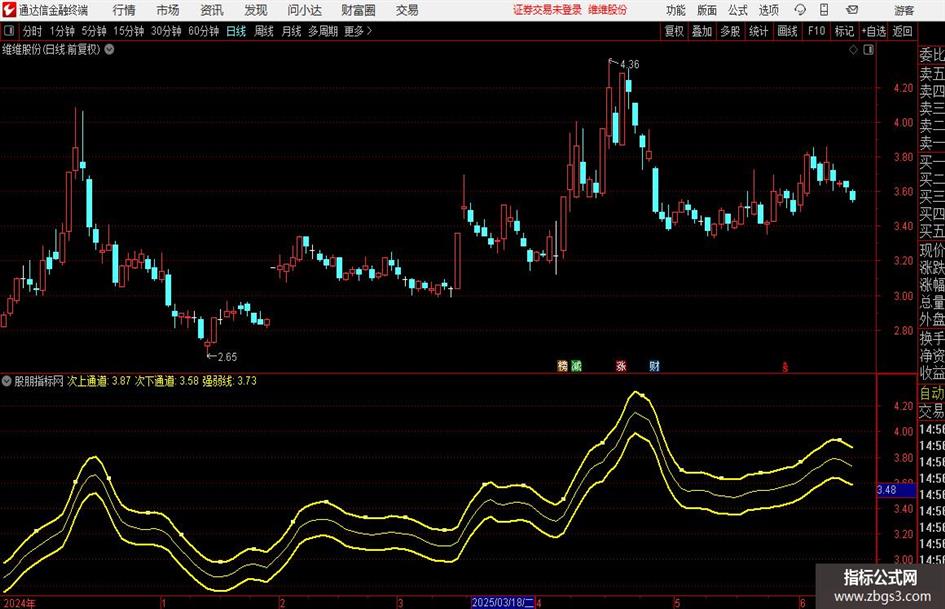Open the 版面 menu
Screen dimensions: 945x609
(706, 10)
